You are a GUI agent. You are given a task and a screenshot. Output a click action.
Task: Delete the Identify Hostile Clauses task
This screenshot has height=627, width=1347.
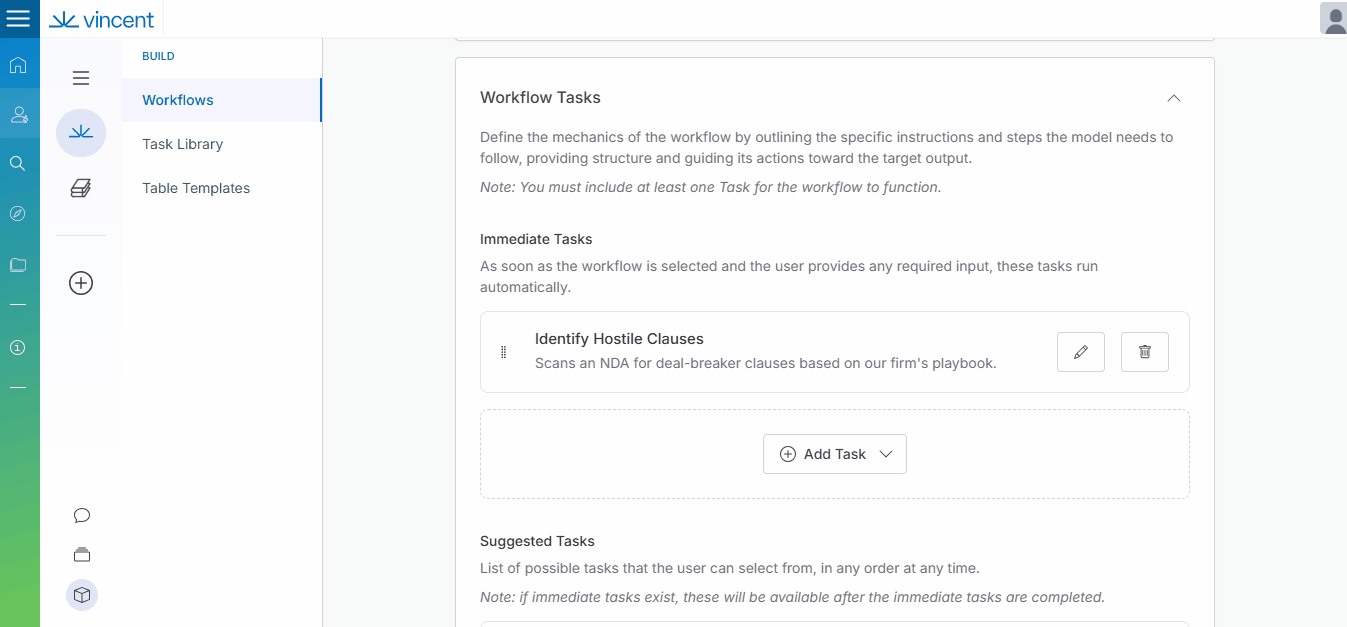click(1144, 352)
